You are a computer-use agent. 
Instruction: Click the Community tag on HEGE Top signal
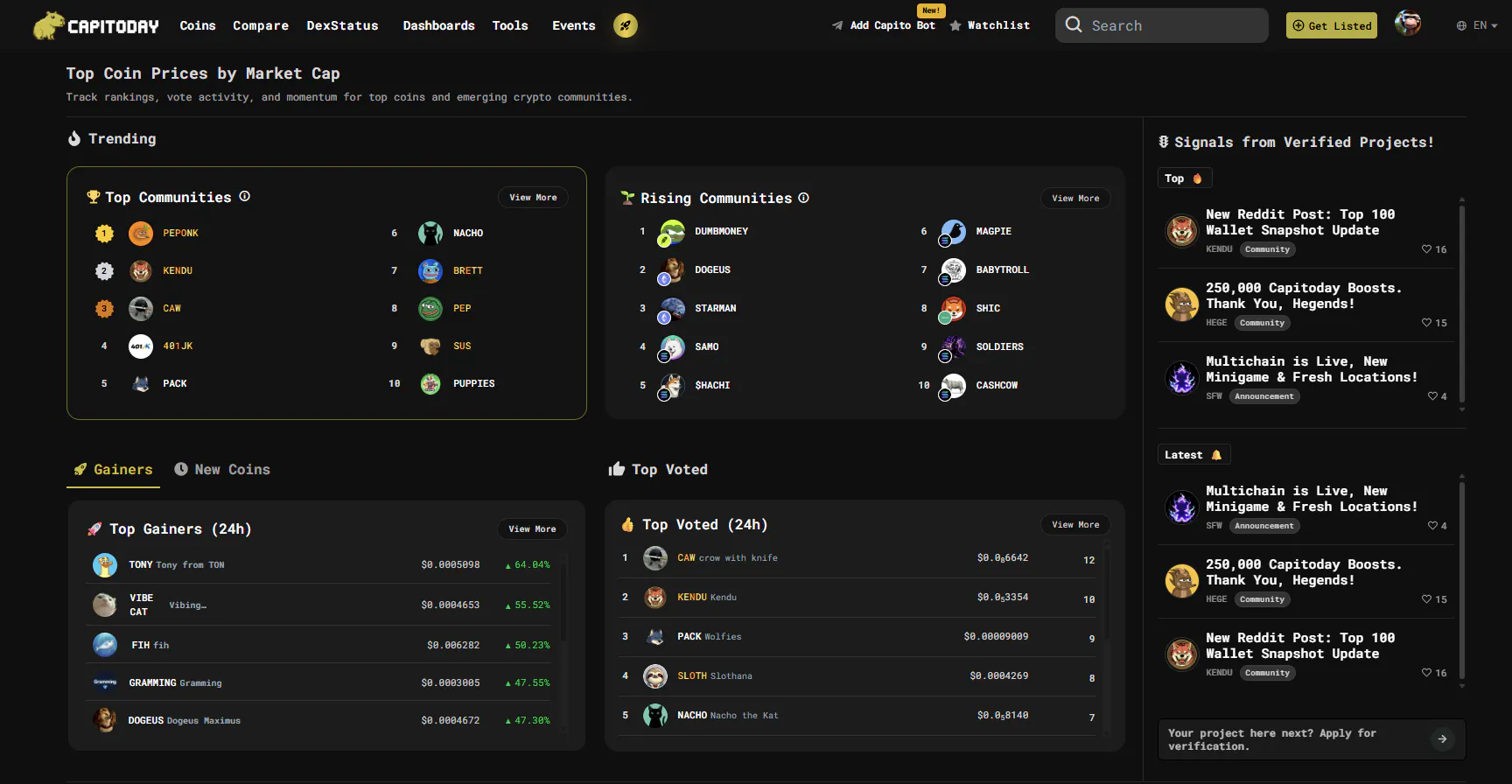(1262, 323)
